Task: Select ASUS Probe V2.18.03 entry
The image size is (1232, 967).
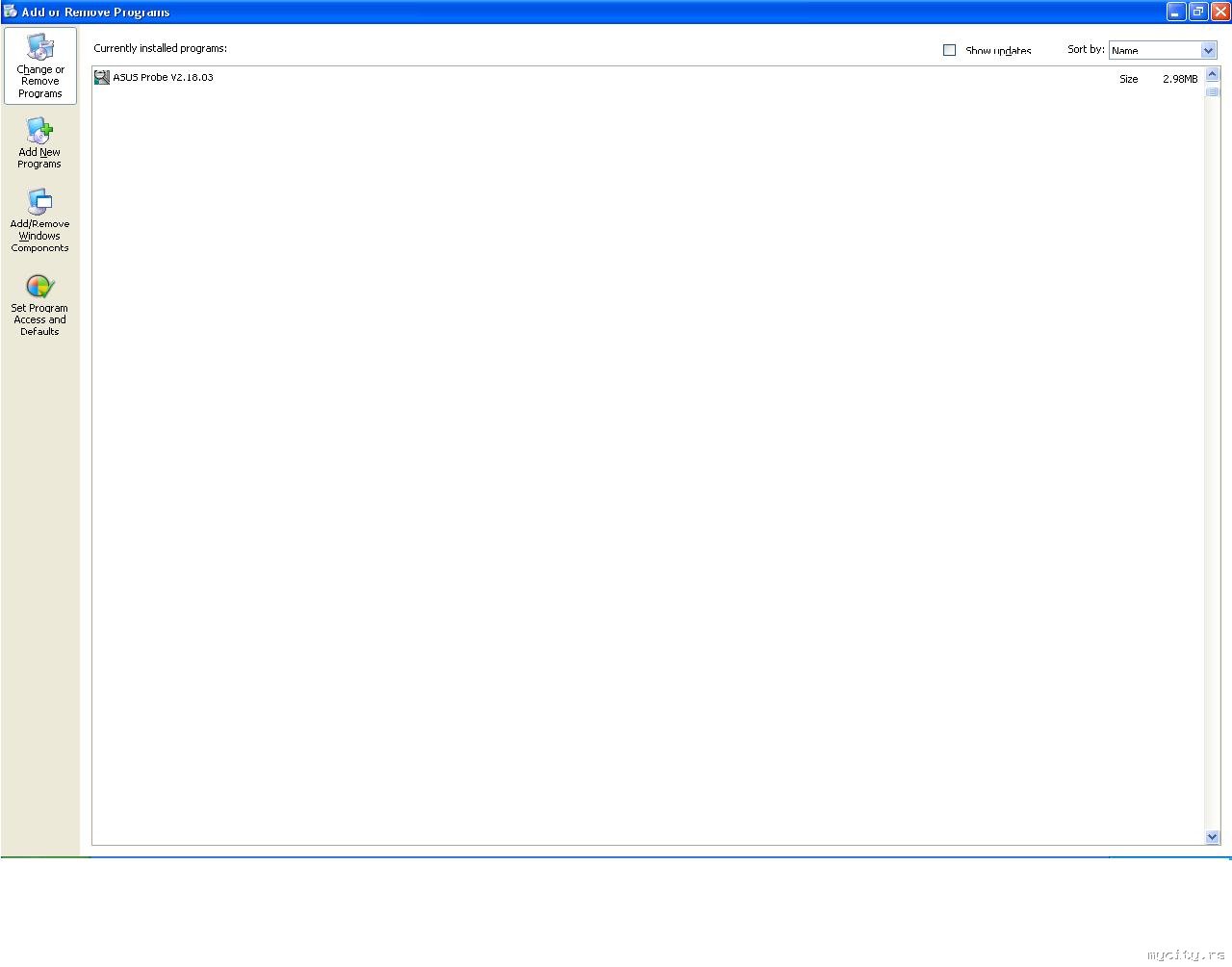Action: (647, 78)
